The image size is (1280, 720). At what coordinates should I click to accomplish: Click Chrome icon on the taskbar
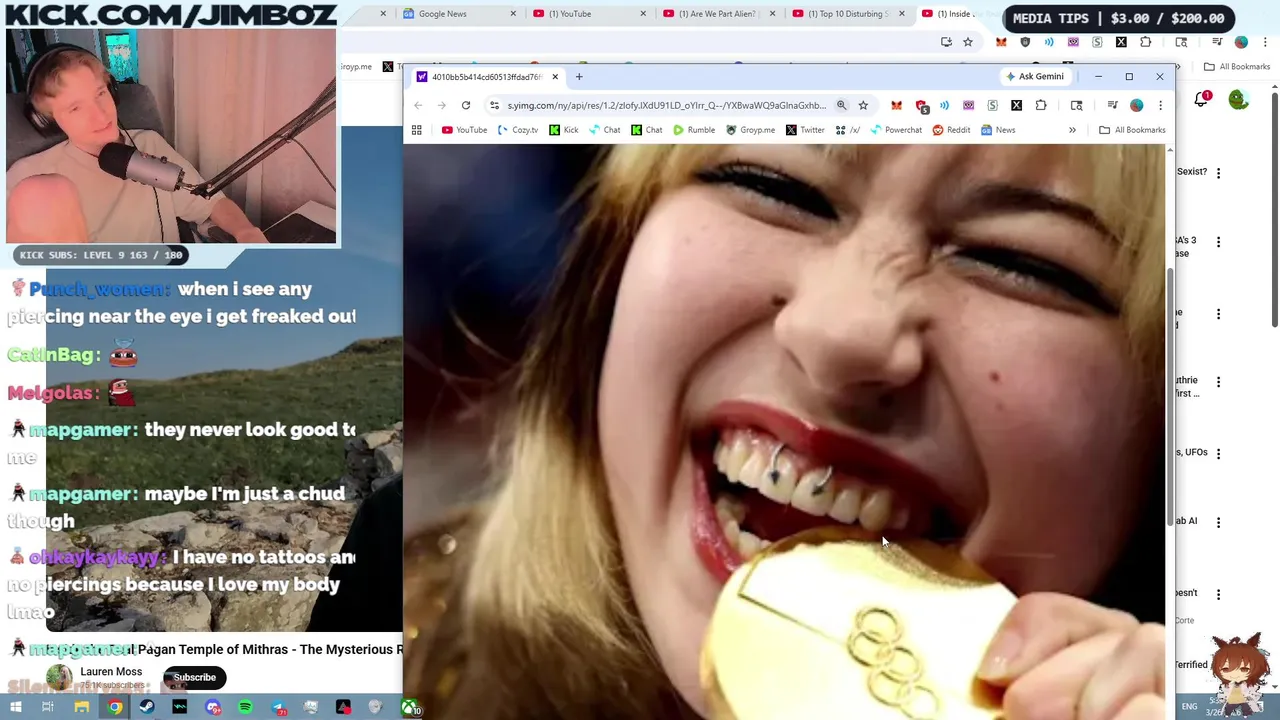tap(115, 708)
